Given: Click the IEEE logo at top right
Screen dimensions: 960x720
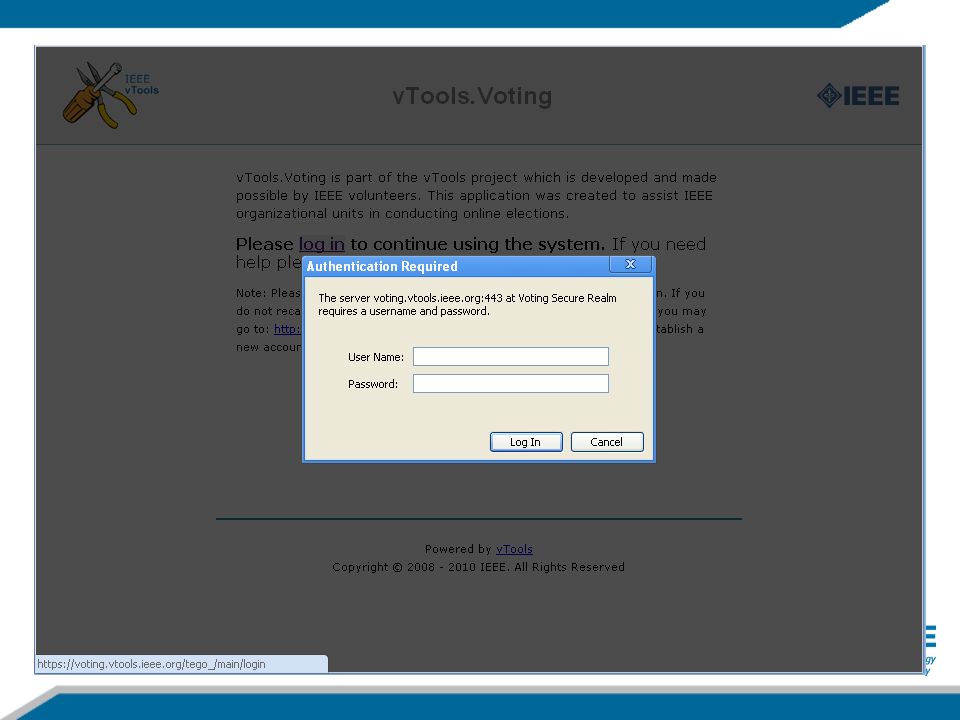Looking at the screenshot, I should click(x=858, y=96).
